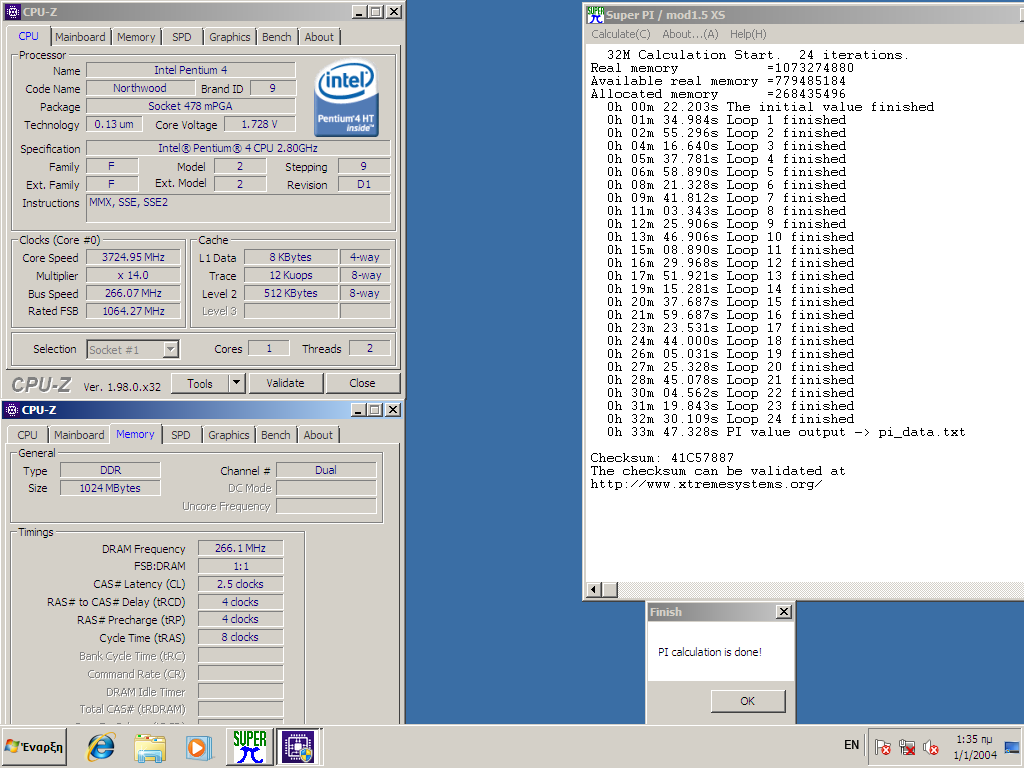Click the show desktop tray icon

(x=1012, y=747)
